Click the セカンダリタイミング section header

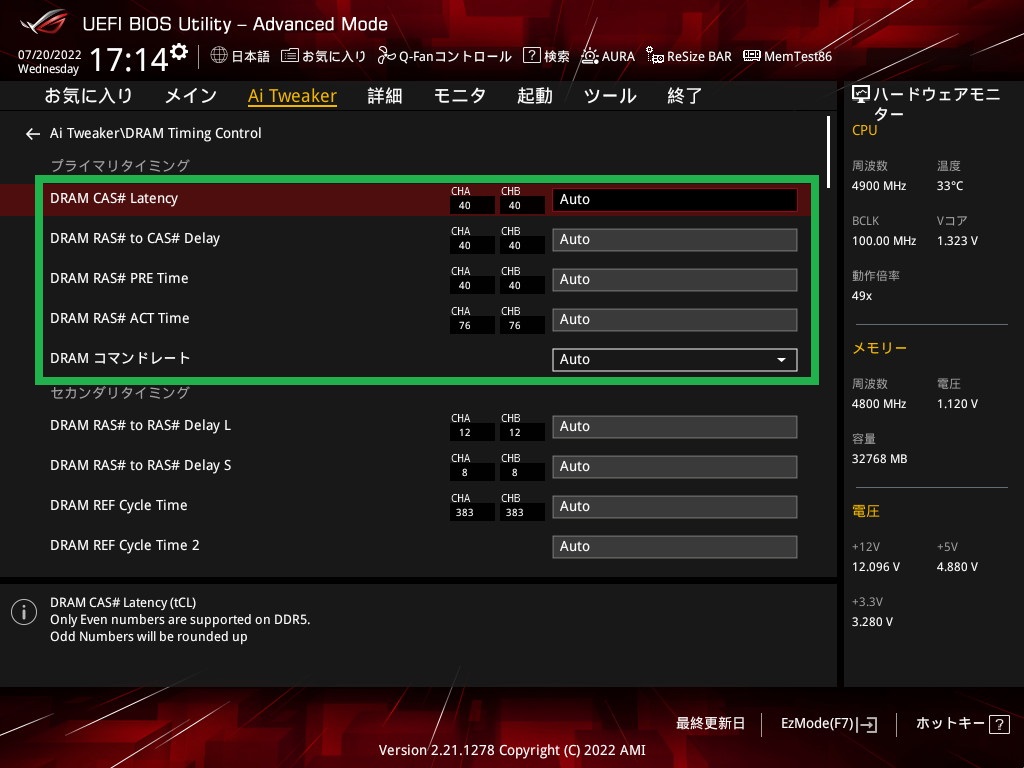click(x=120, y=392)
